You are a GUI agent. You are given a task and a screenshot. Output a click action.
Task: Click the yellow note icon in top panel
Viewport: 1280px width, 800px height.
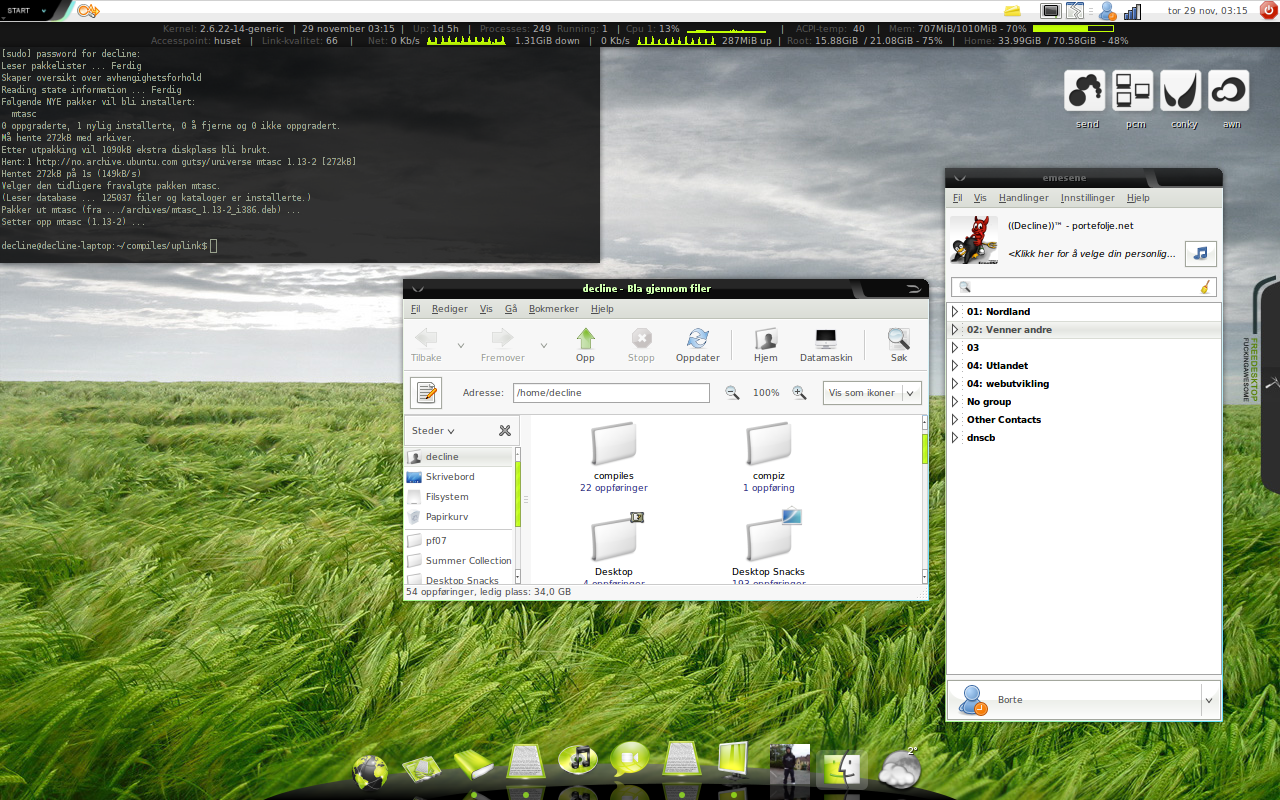(1013, 11)
